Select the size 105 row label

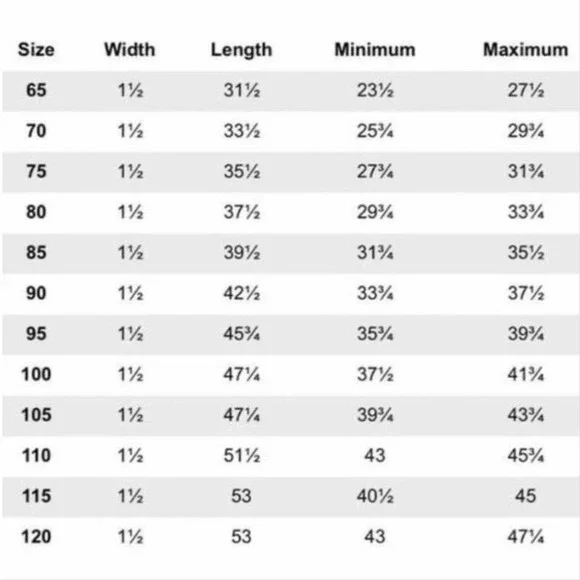36,415
